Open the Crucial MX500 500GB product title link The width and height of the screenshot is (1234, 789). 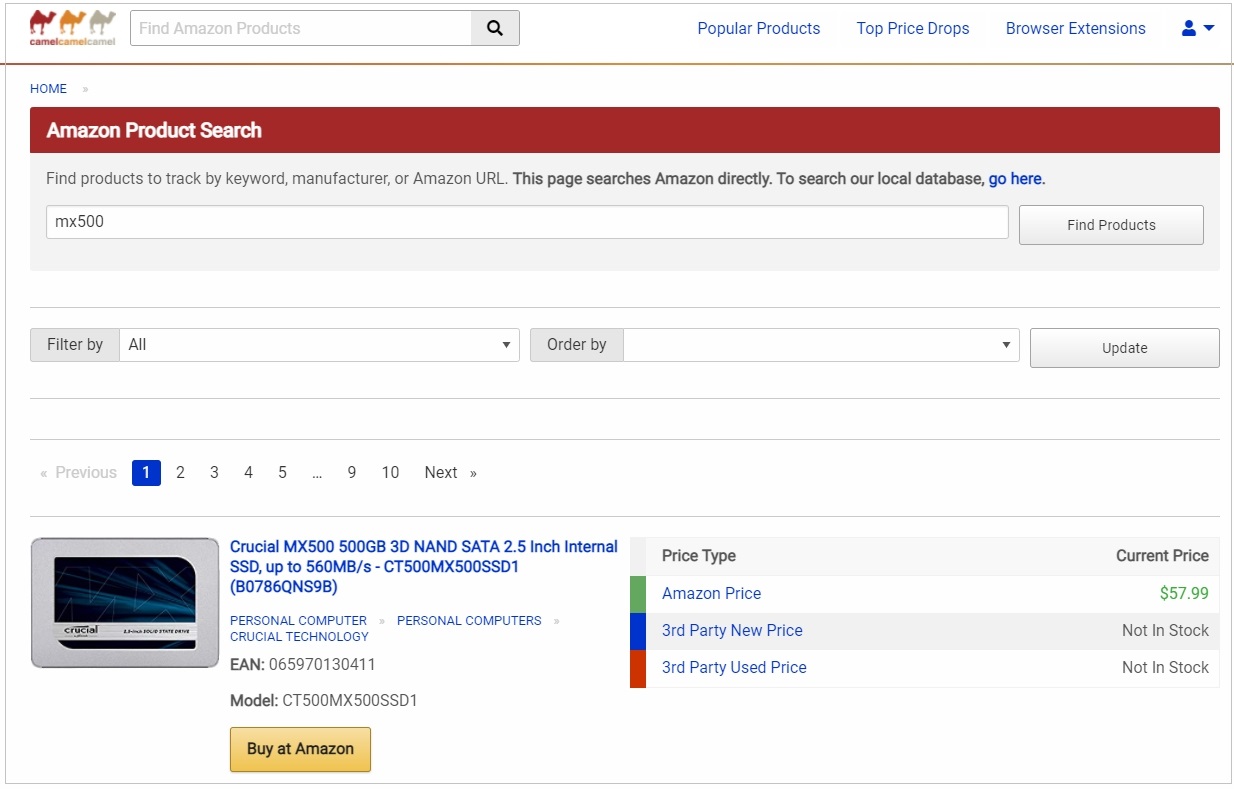point(424,566)
